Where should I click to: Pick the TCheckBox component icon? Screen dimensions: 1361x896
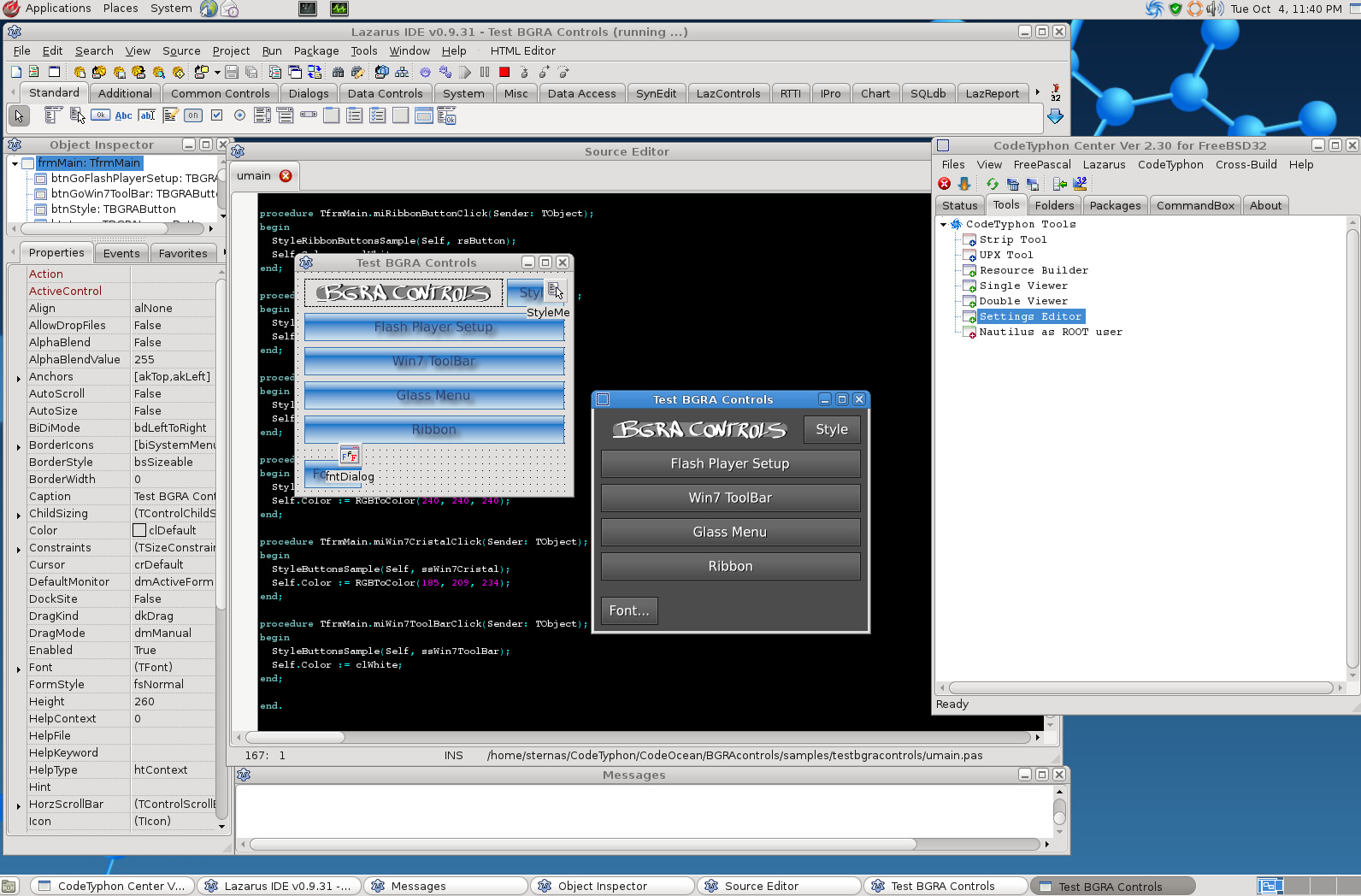pyautogui.click(x=216, y=115)
